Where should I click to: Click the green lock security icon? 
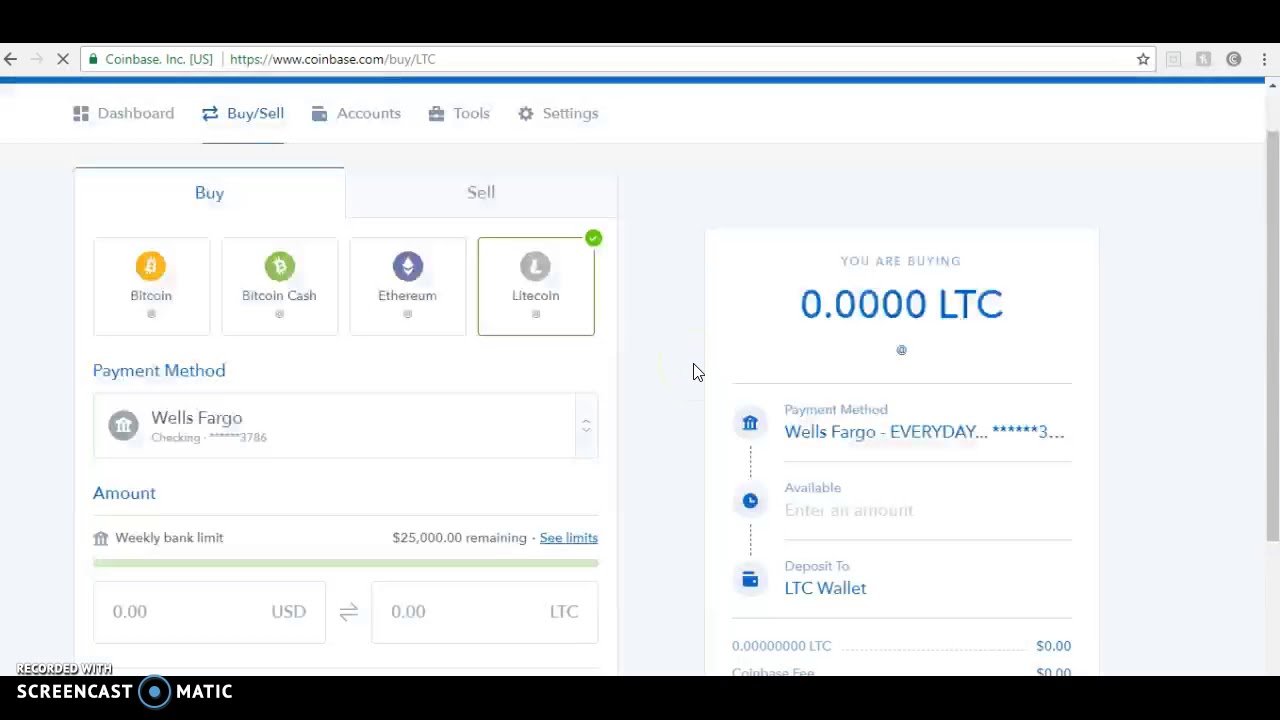point(93,59)
